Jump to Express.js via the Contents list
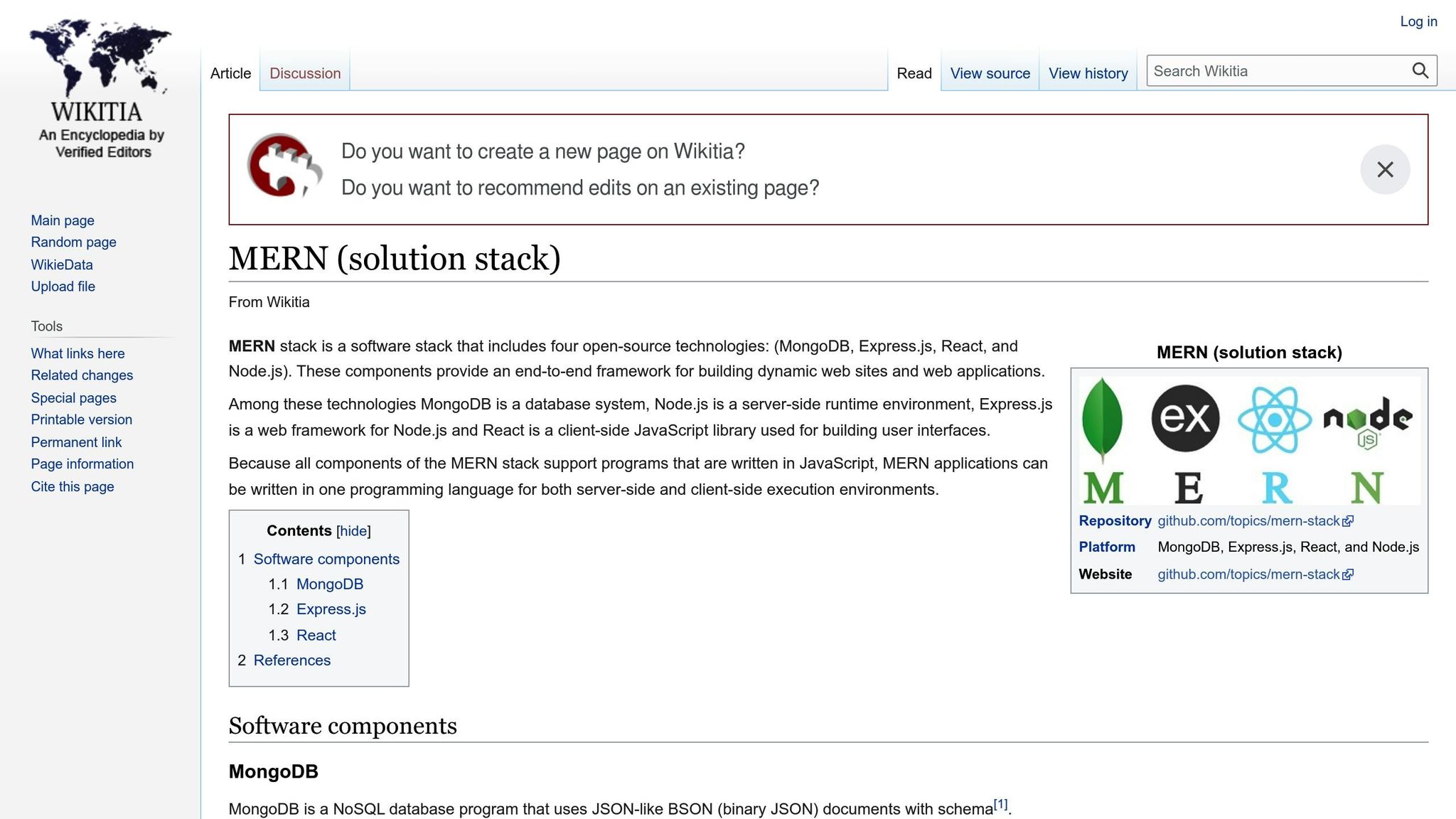Screen dimensions: 1456x819 (x=331, y=609)
